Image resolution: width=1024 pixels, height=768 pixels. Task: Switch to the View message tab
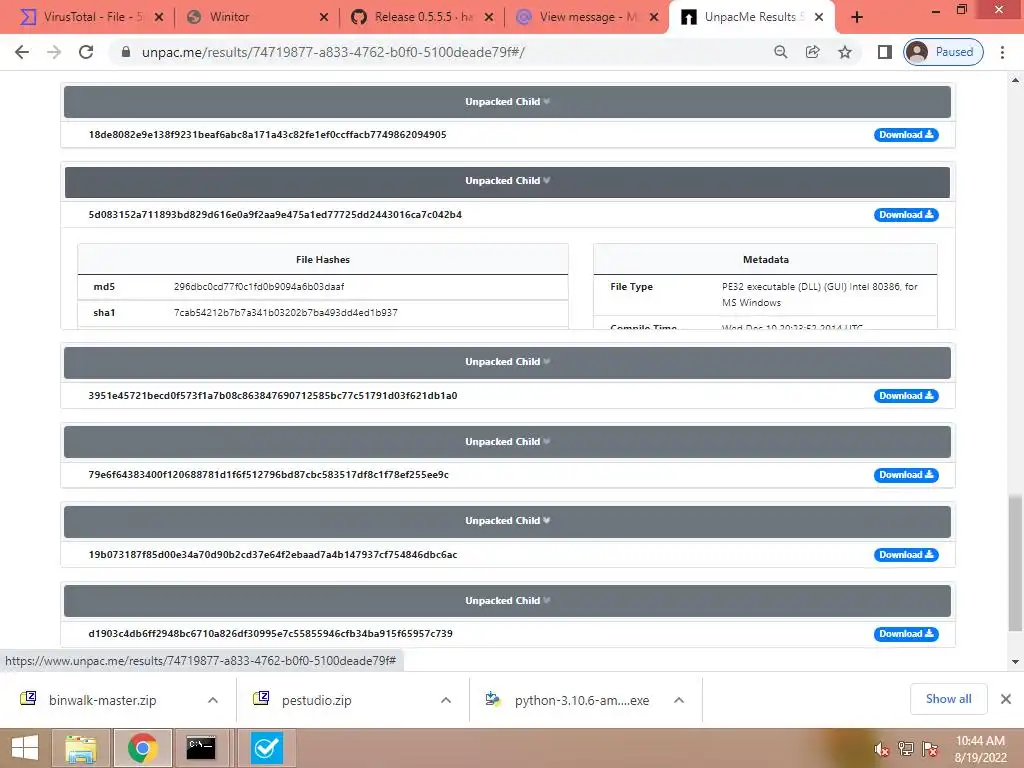click(x=586, y=17)
